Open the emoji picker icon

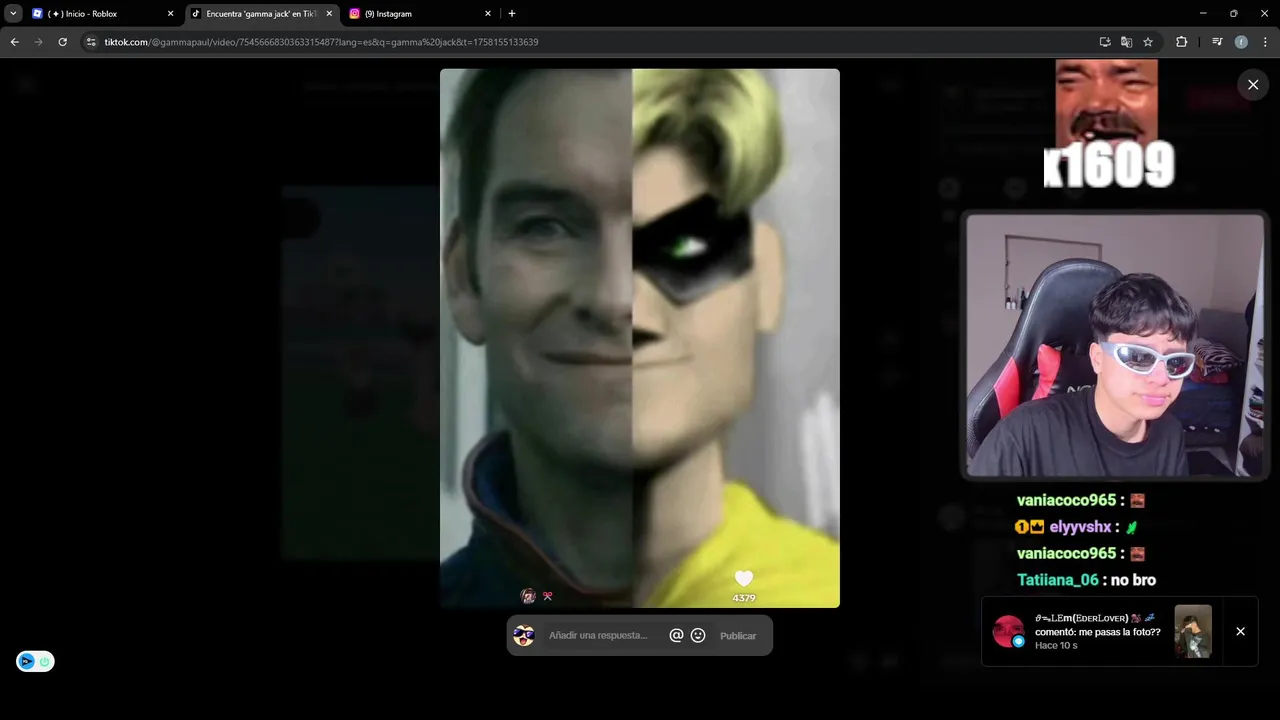pyautogui.click(x=698, y=635)
